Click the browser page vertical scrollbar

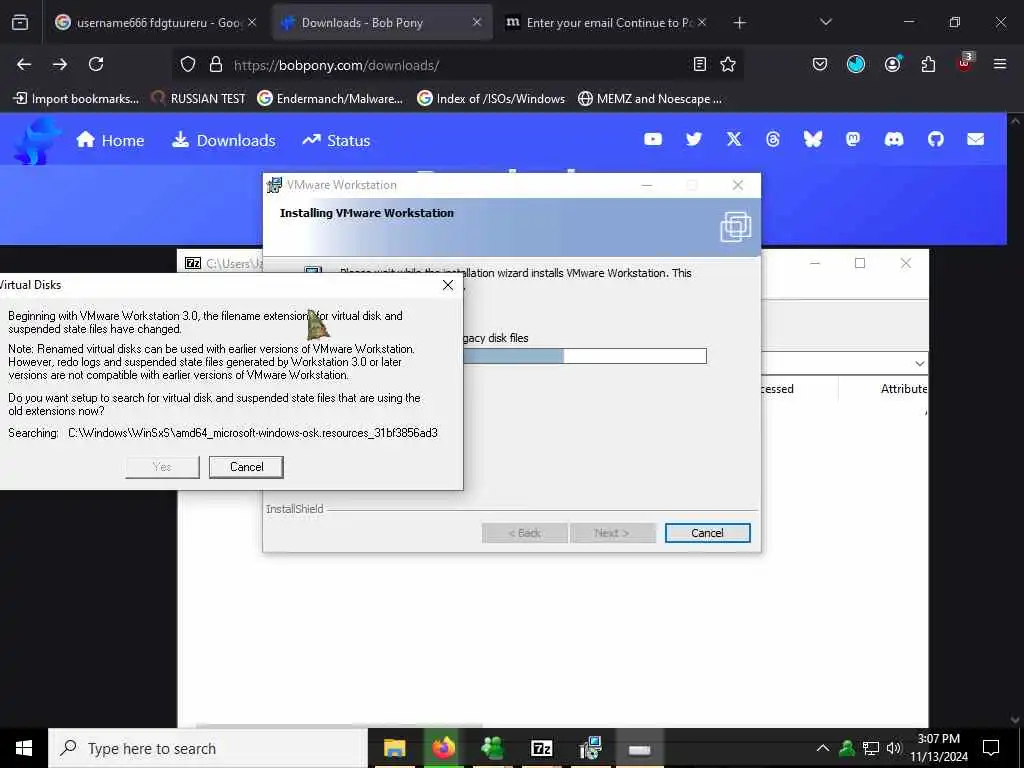click(x=1015, y=421)
